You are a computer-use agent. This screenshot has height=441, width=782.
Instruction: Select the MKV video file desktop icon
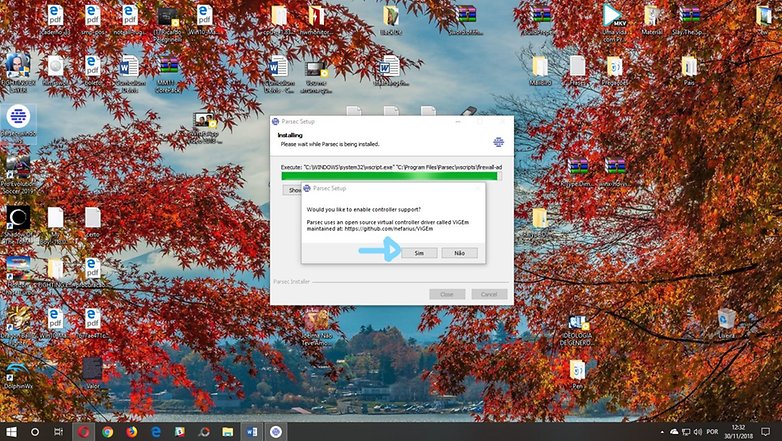[x=614, y=22]
